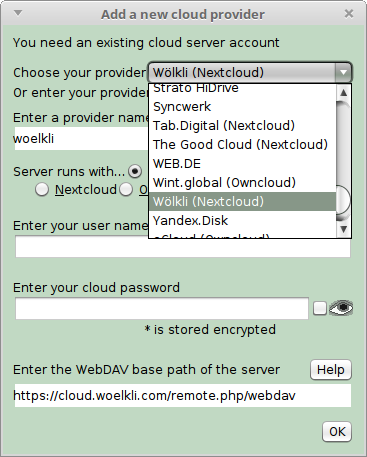Open the WebDAV Help button
Image resolution: width=367 pixels, height=457 pixels.
pos(331,370)
